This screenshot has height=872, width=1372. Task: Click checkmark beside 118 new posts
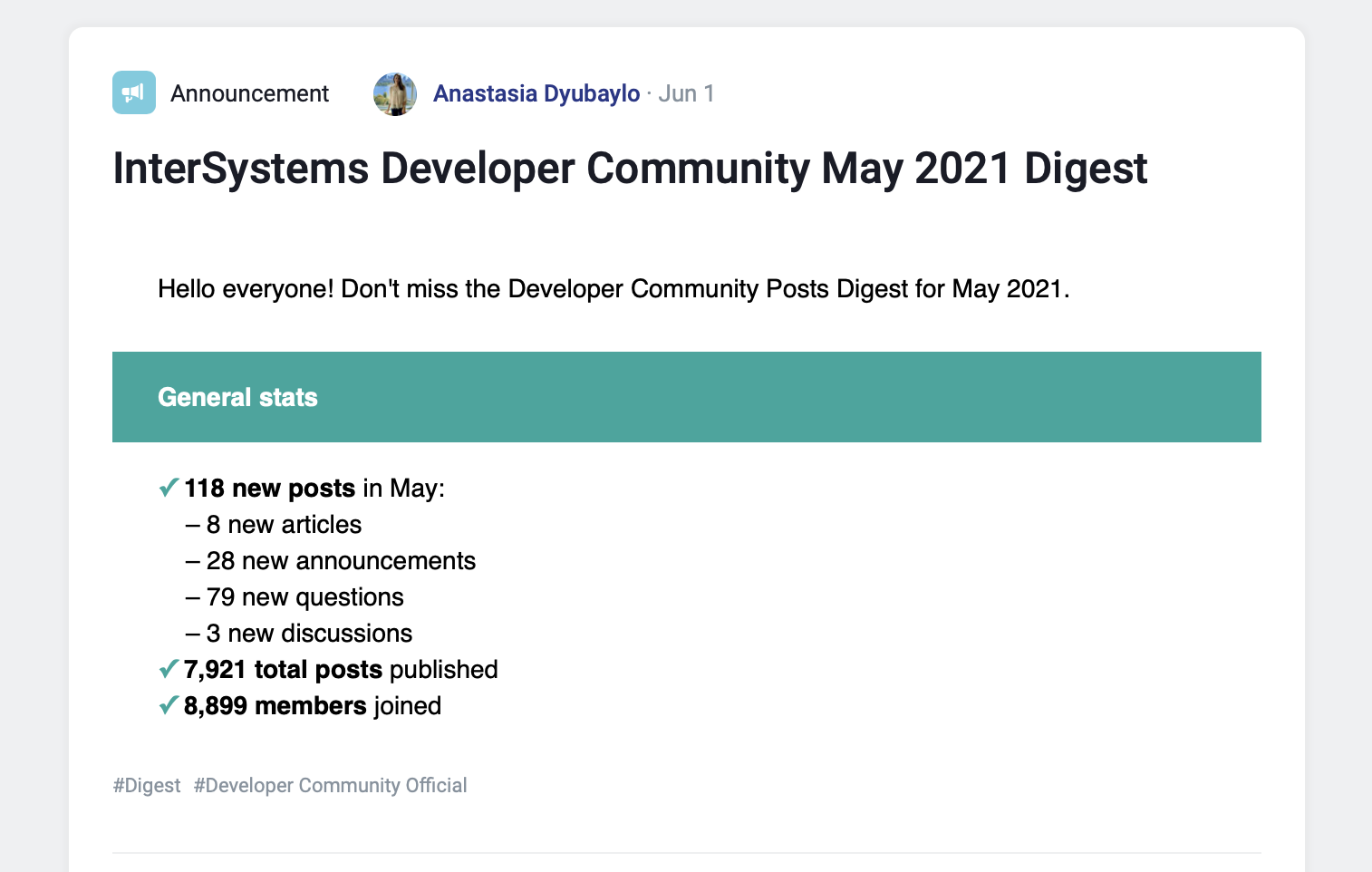(x=169, y=488)
